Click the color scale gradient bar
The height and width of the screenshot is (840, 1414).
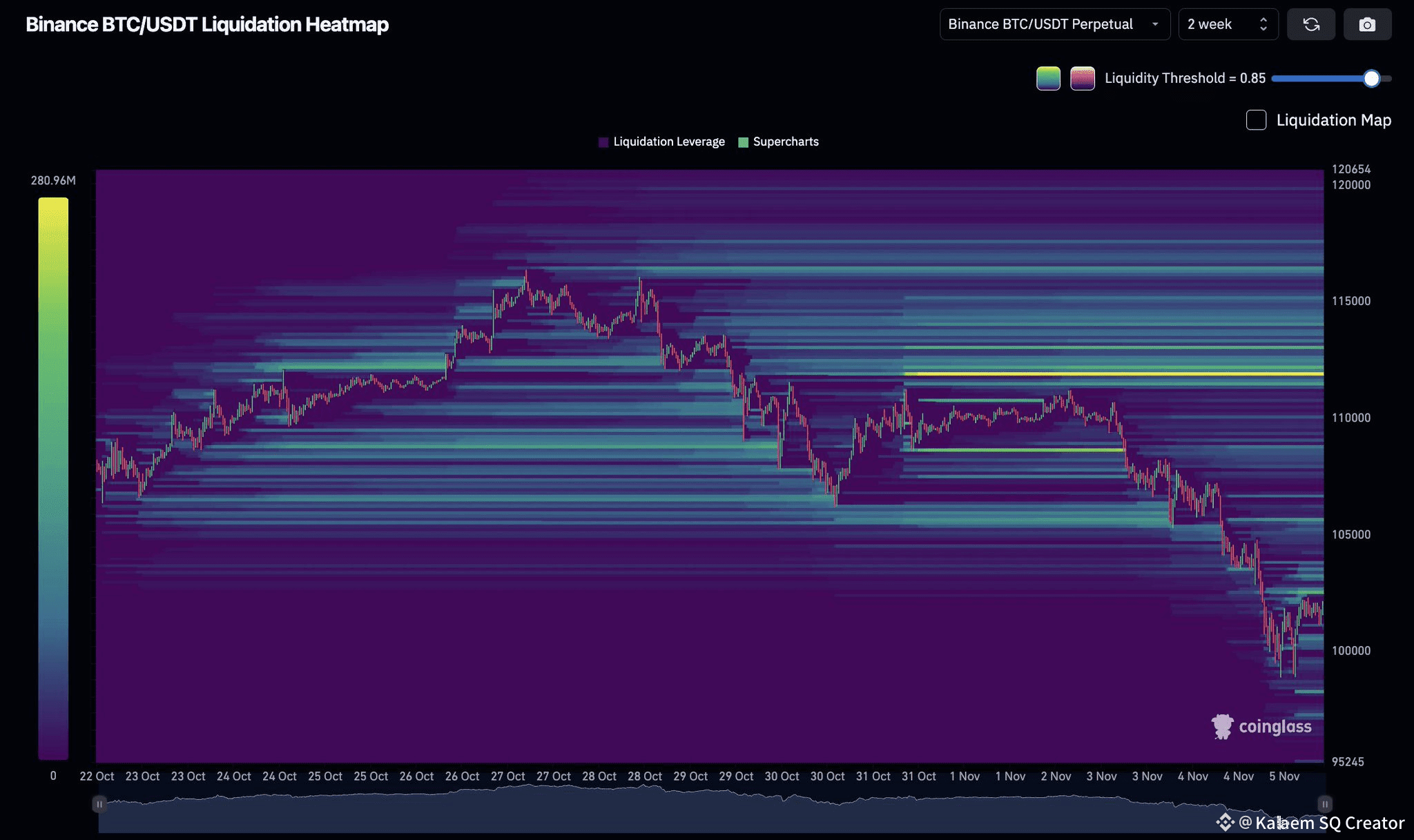(53, 478)
